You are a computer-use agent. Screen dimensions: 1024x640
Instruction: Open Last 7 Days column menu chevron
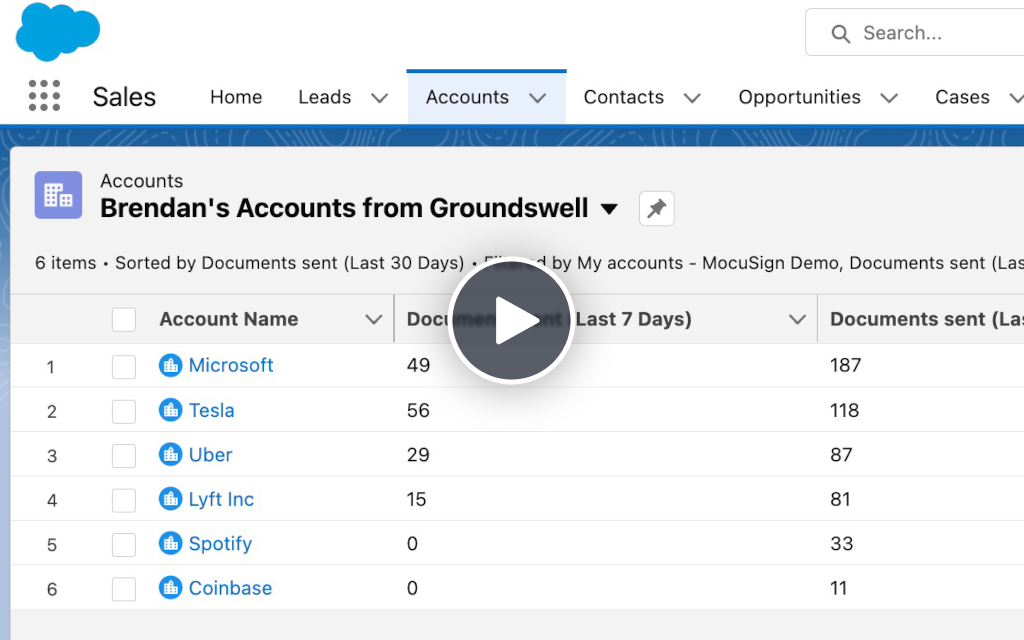coord(797,319)
